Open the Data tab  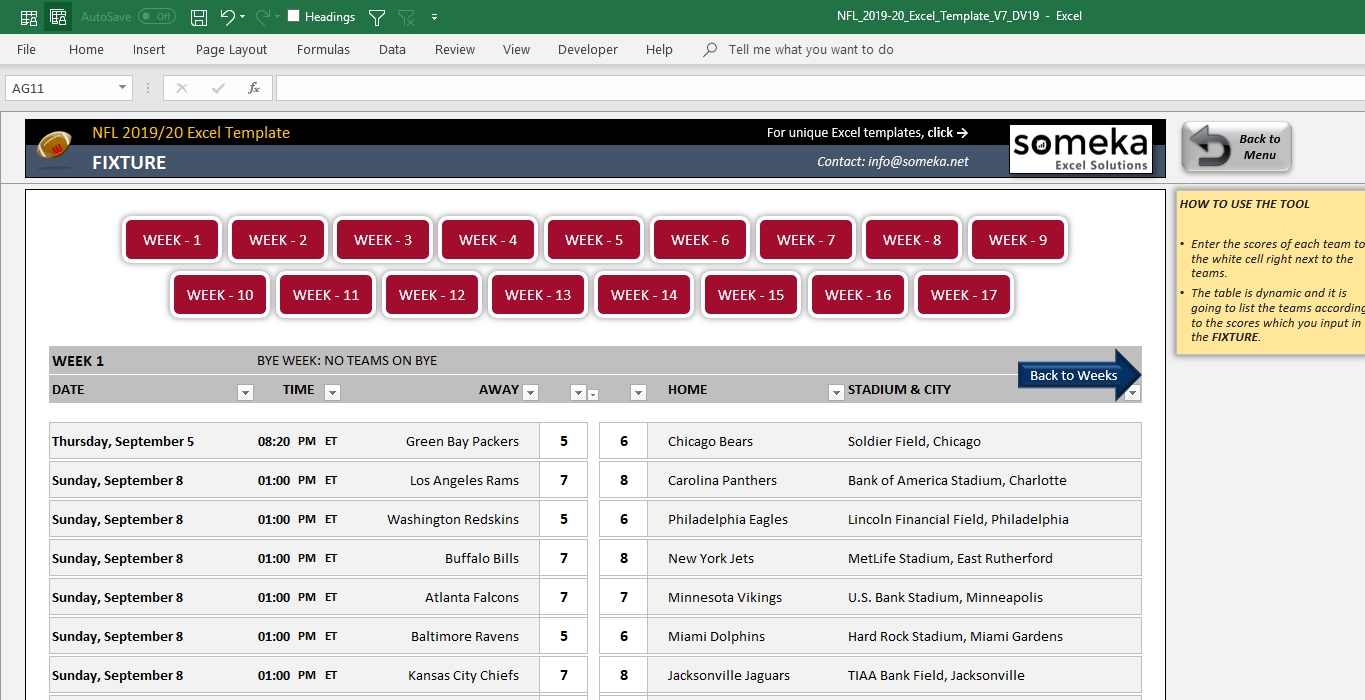[x=392, y=49]
